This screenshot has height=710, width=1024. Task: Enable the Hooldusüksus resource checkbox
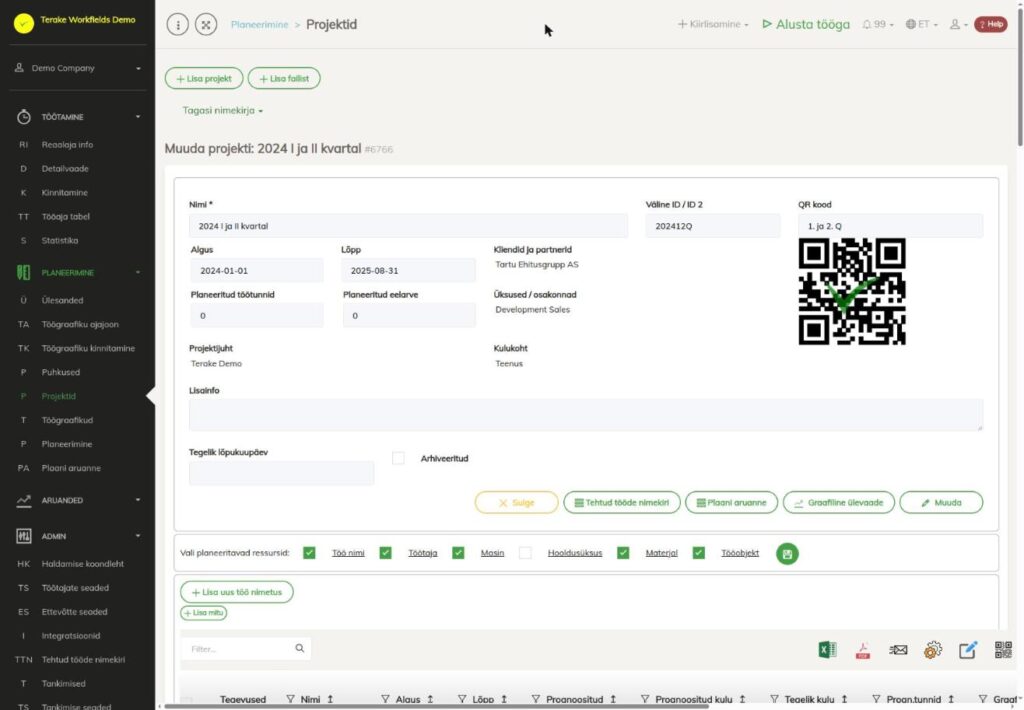pos(525,553)
